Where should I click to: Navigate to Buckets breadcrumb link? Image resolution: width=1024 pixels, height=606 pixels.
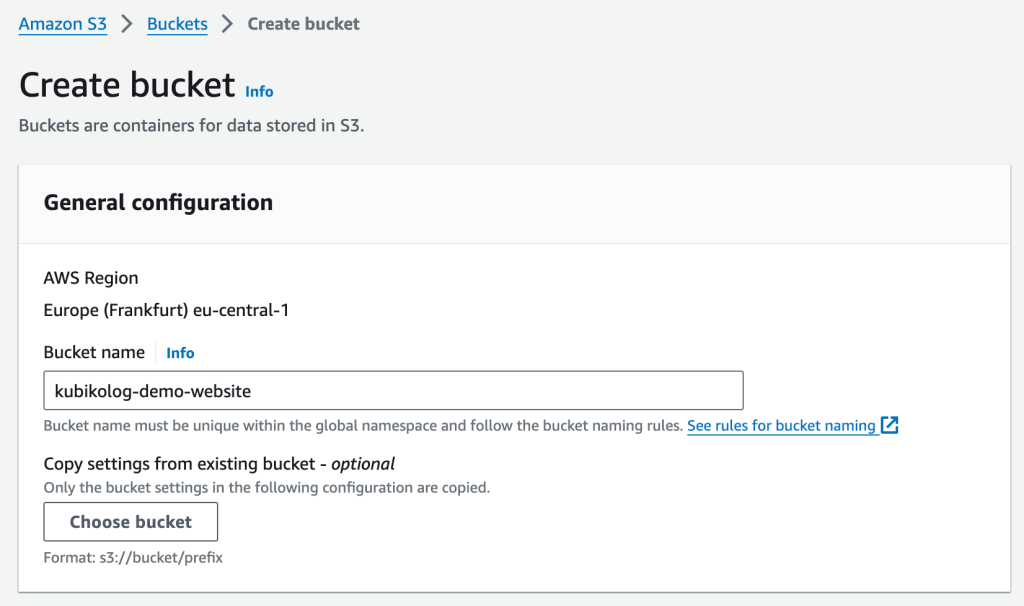tap(177, 24)
